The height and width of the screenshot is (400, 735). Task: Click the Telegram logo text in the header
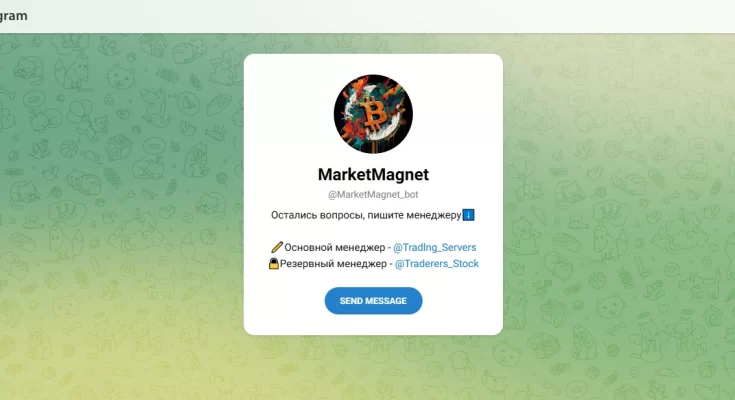pyautogui.click(x=14, y=16)
